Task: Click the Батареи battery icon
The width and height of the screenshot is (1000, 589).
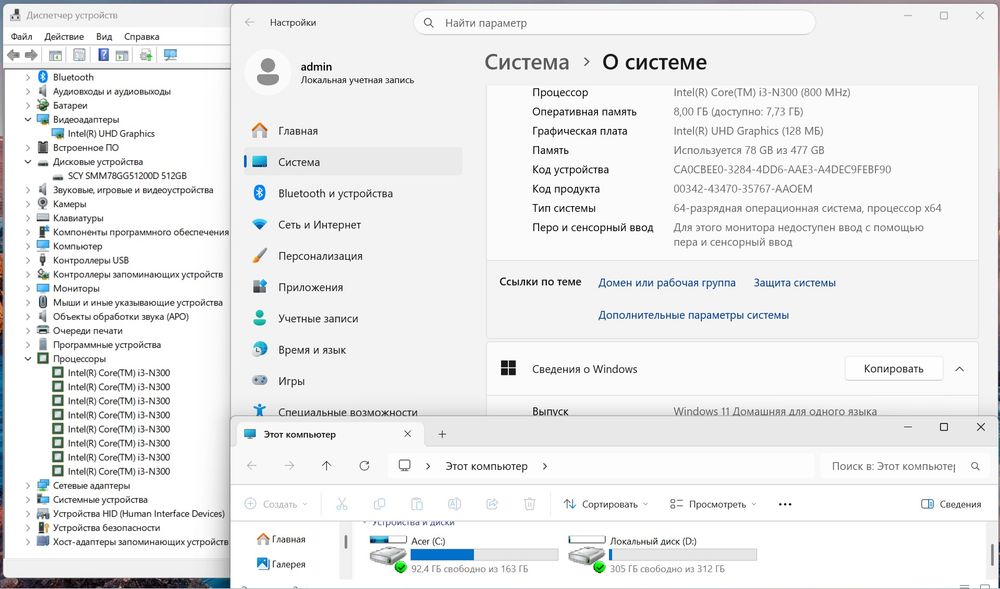Action: 43,105
